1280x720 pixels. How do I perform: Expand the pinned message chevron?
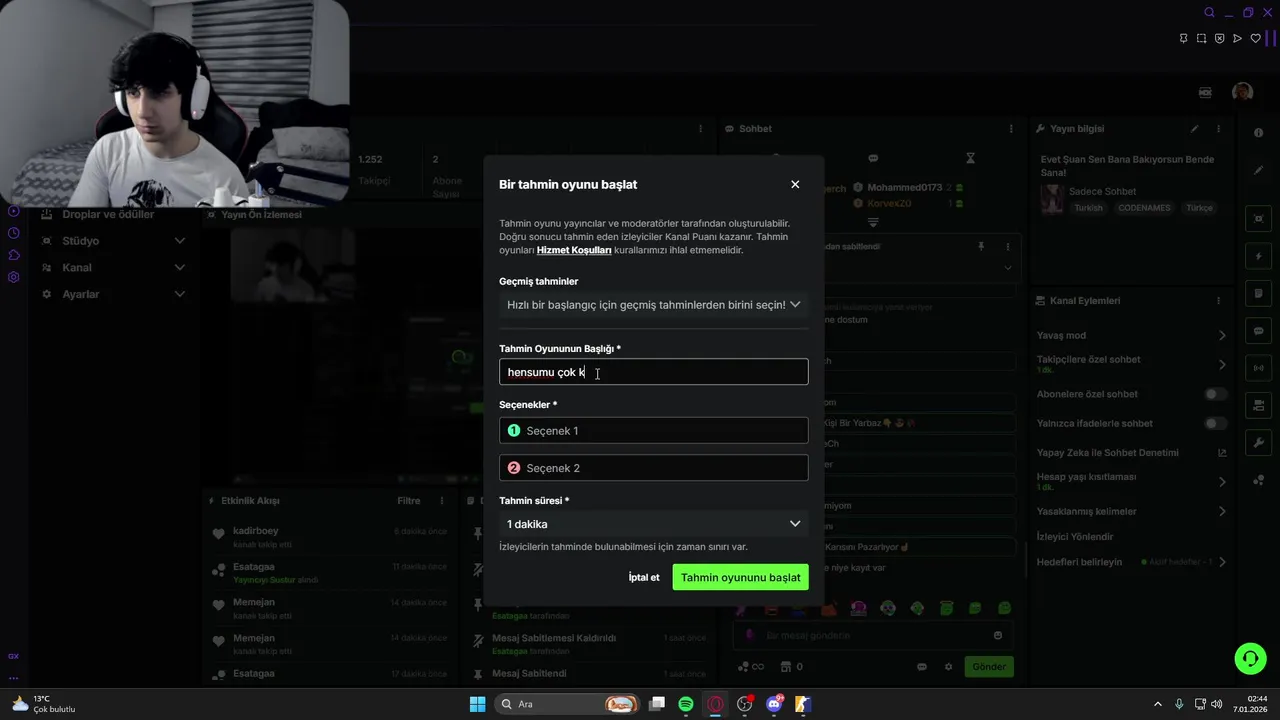[1007, 268]
